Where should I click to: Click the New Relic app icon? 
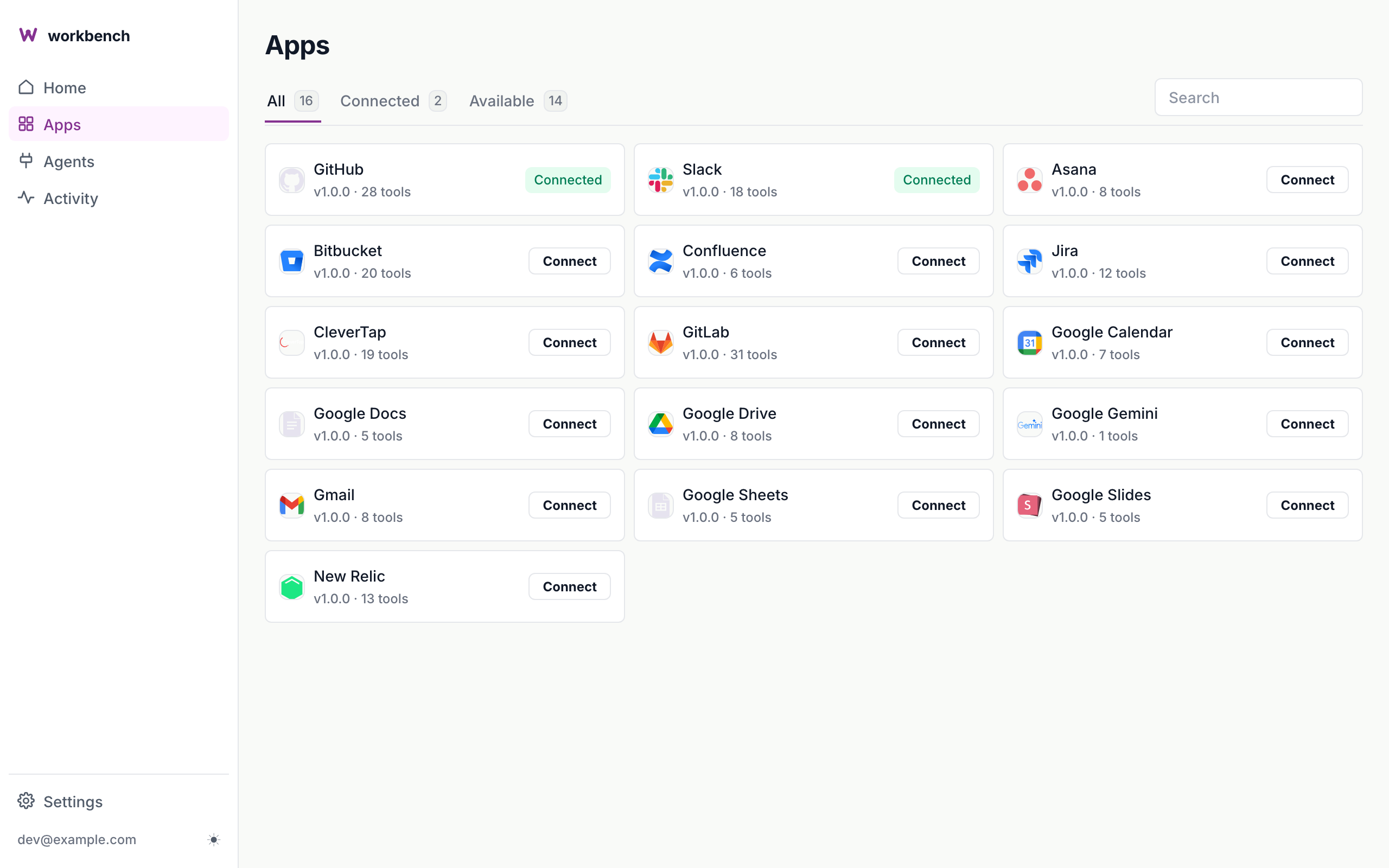tap(291, 586)
